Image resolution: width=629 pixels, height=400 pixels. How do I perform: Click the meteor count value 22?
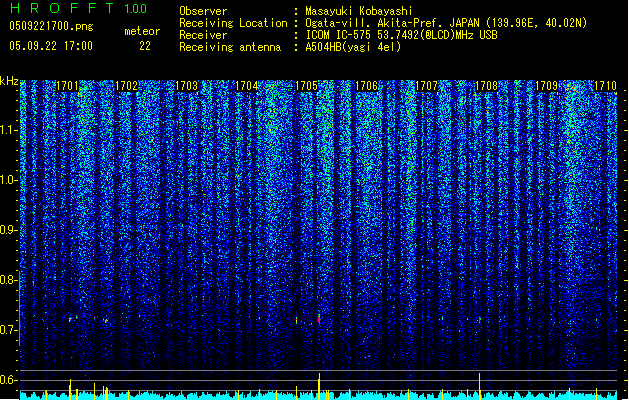pyautogui.click(x=145, y=46)
